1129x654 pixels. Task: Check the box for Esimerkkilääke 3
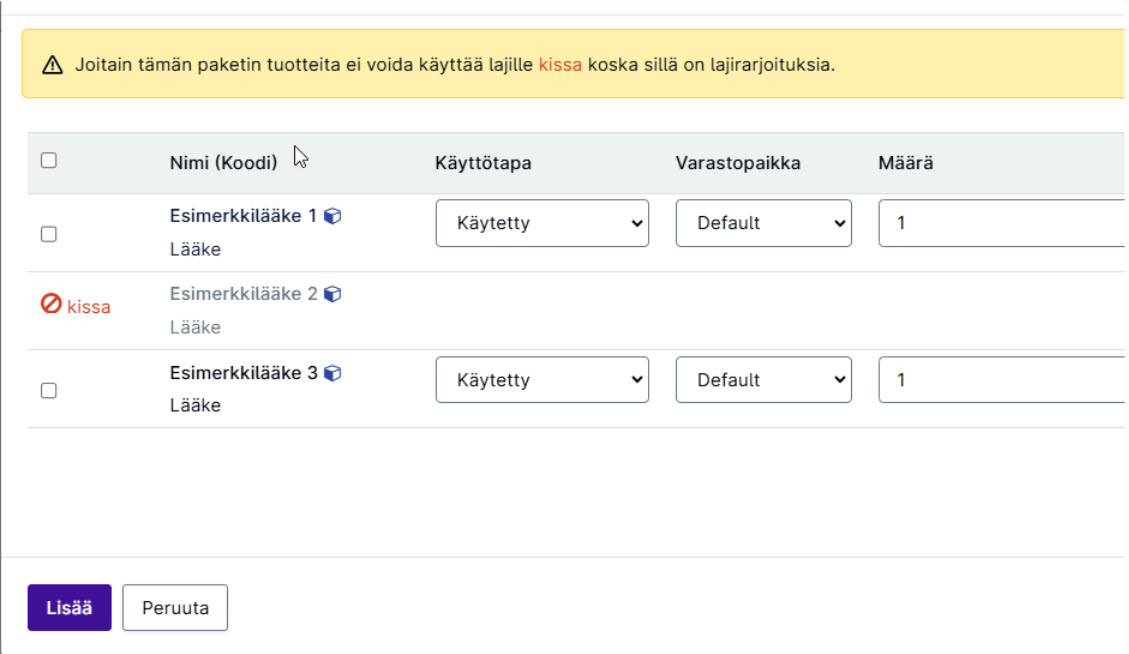coord(49,390)
